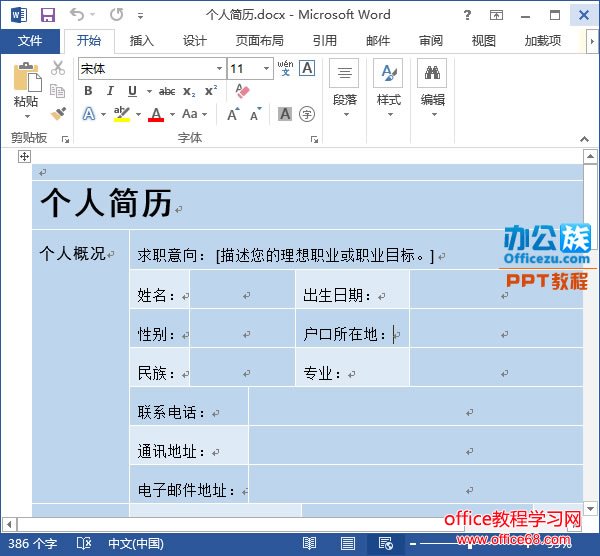Expand the font name dropdown arrow
Image resolution: width=600 pixels, height=556 pixels.
219,69
